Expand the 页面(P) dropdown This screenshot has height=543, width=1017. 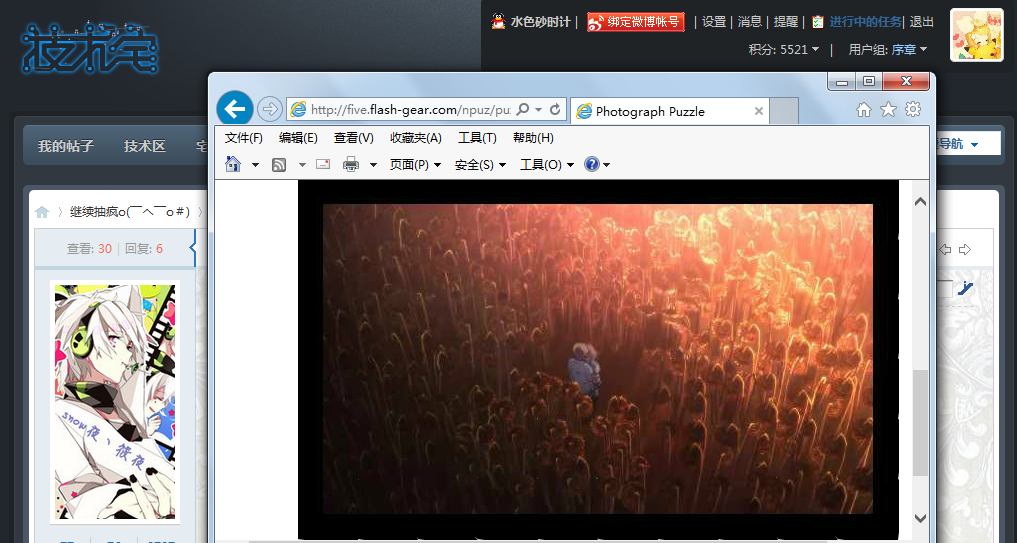click(x=415, y=164)
